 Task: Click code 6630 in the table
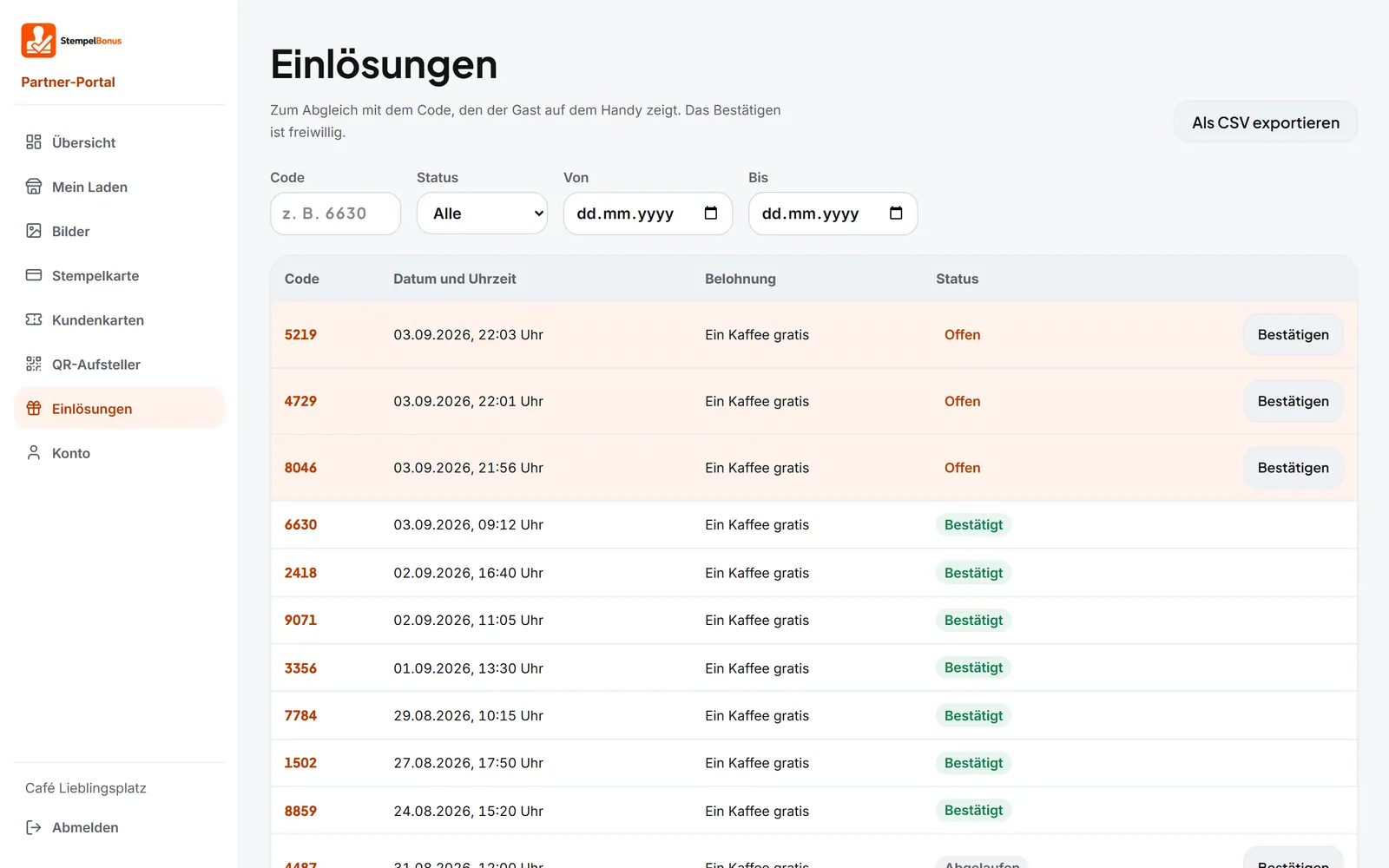(300, 525)
